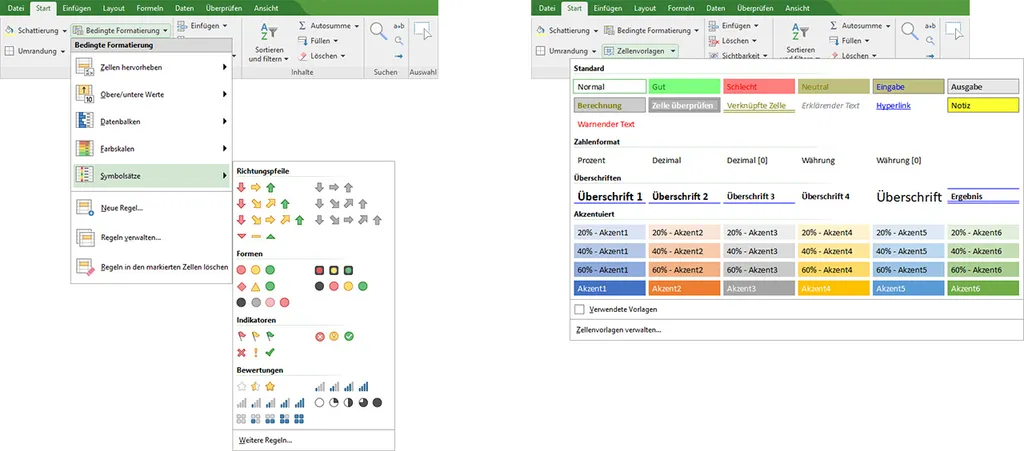Viewport: 1024px width, 451px height.
Task: Choose the three gray arrows icon set
Action: point(334,187)
